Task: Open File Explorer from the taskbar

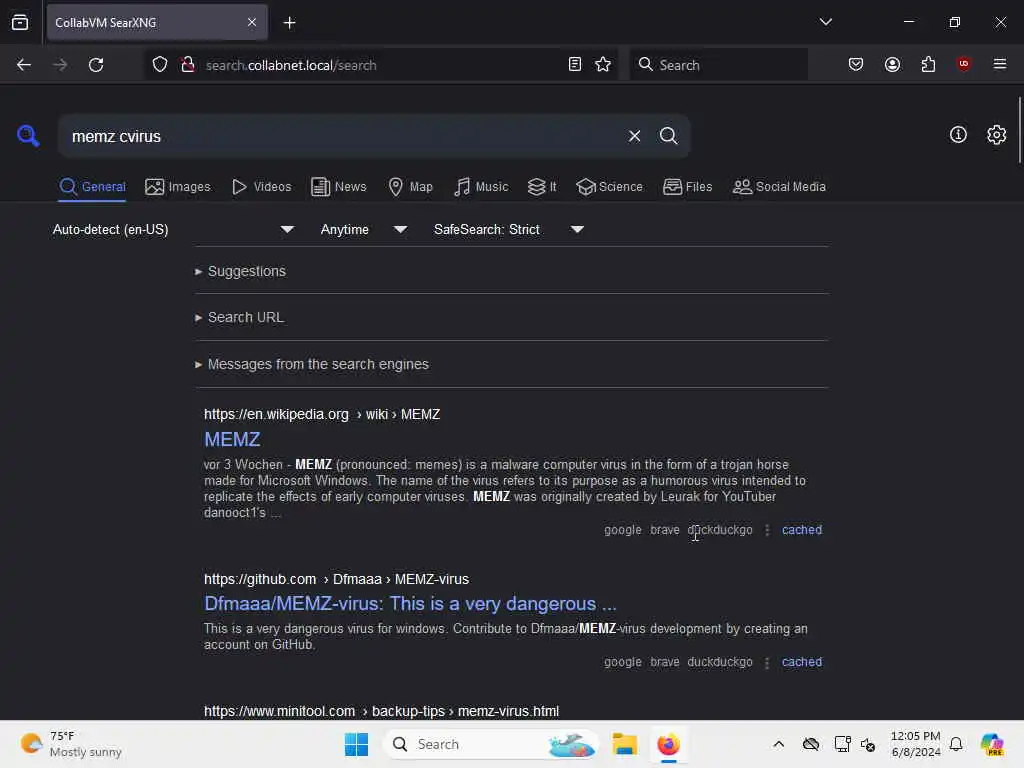Action: (x=624, y=744)
